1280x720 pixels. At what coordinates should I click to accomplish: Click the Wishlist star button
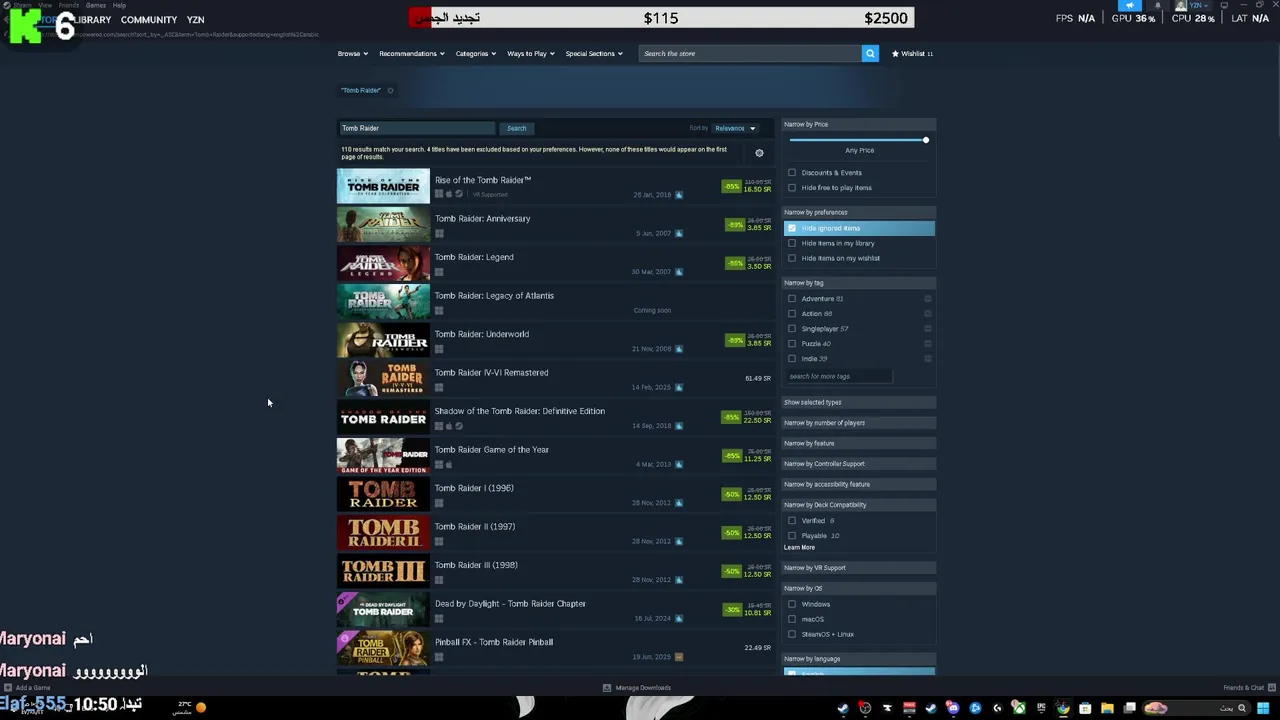912,53
